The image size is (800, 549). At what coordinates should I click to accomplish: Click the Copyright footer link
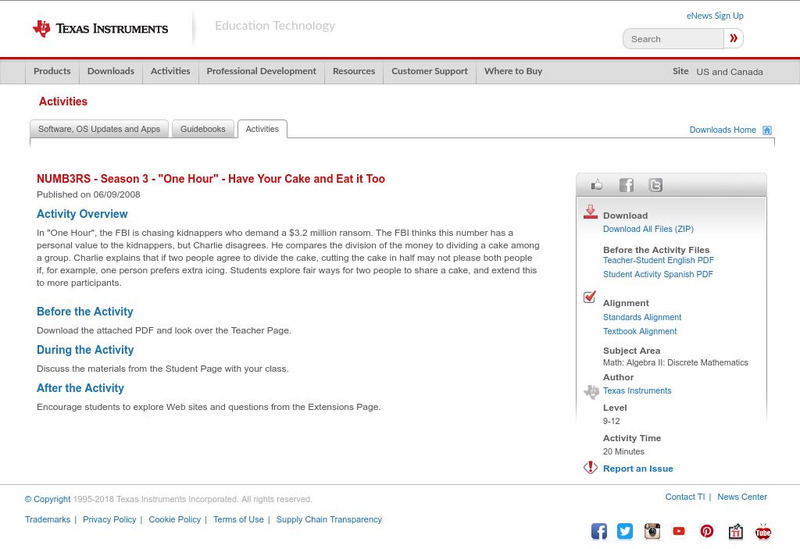pos(47,499)
